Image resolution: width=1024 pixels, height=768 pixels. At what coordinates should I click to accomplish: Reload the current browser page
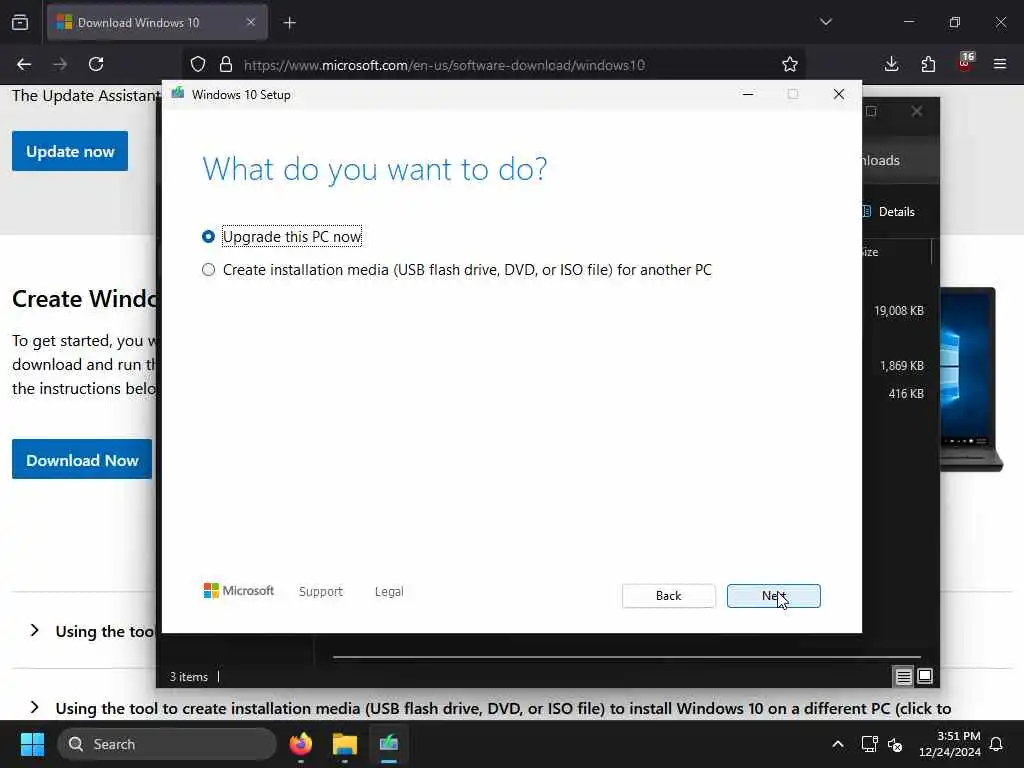pos(96,64)
